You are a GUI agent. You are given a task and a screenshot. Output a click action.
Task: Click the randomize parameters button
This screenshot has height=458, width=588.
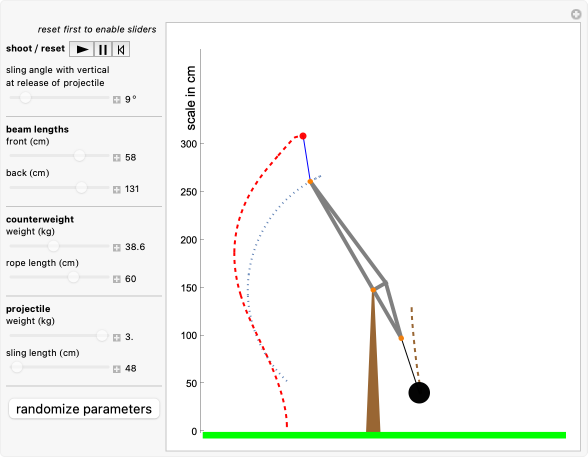pyautogui.click(x=84, y=409)
